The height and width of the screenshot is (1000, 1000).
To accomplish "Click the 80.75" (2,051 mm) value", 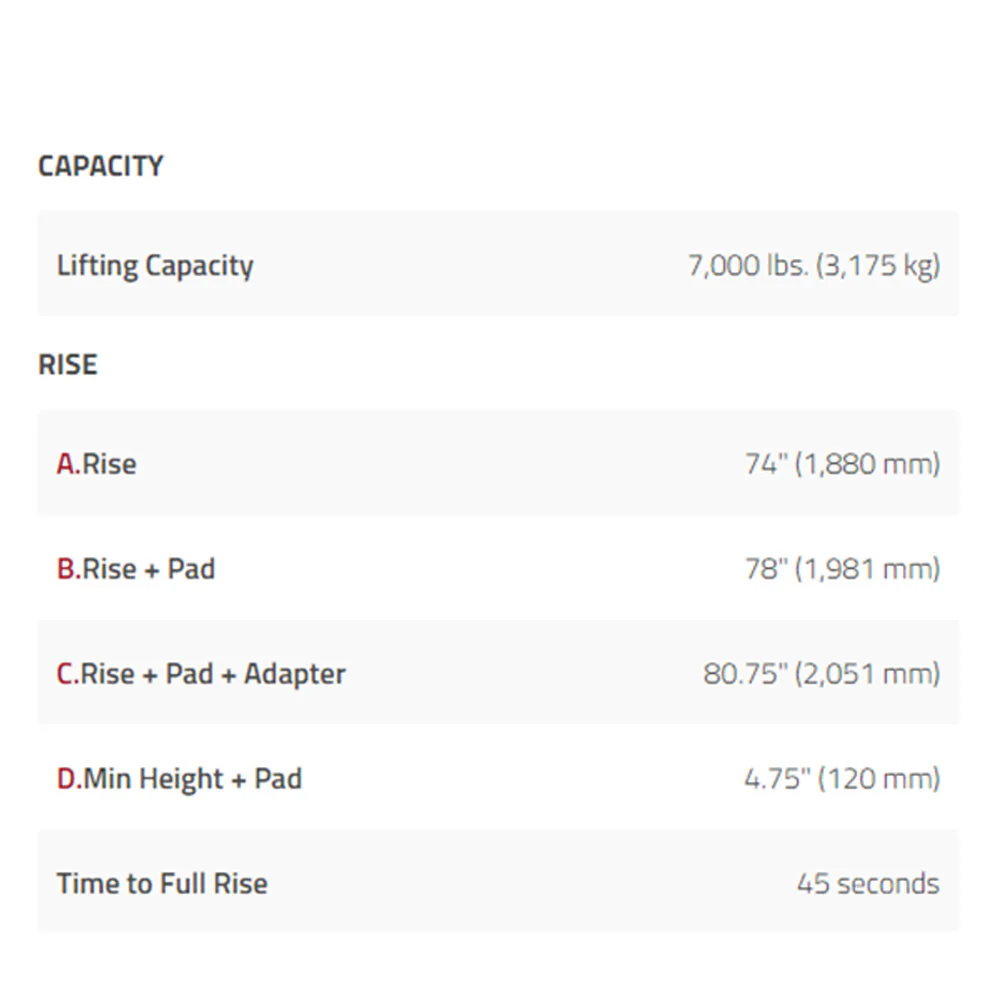I will [821, 673].
